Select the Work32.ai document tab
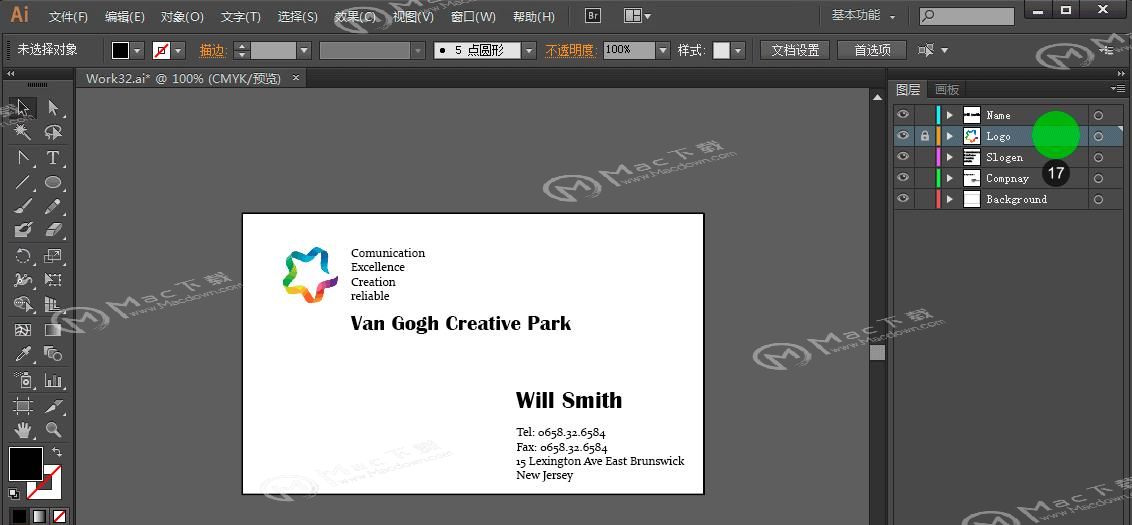Screen dimensions: 1132x525 point(183,78)
